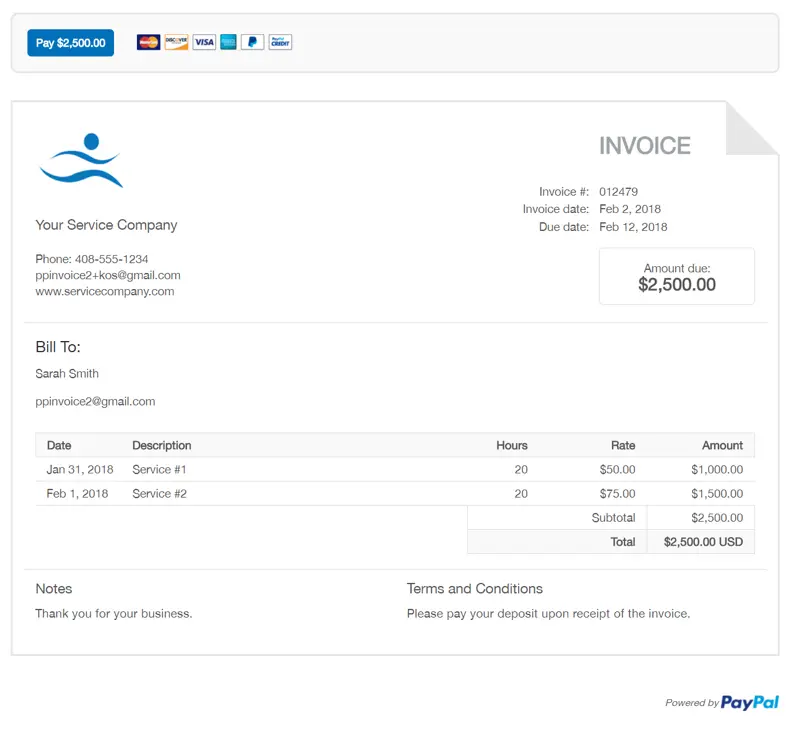Click the hours value in Service #2 row

pyautogui.click(x=521, y=494)
